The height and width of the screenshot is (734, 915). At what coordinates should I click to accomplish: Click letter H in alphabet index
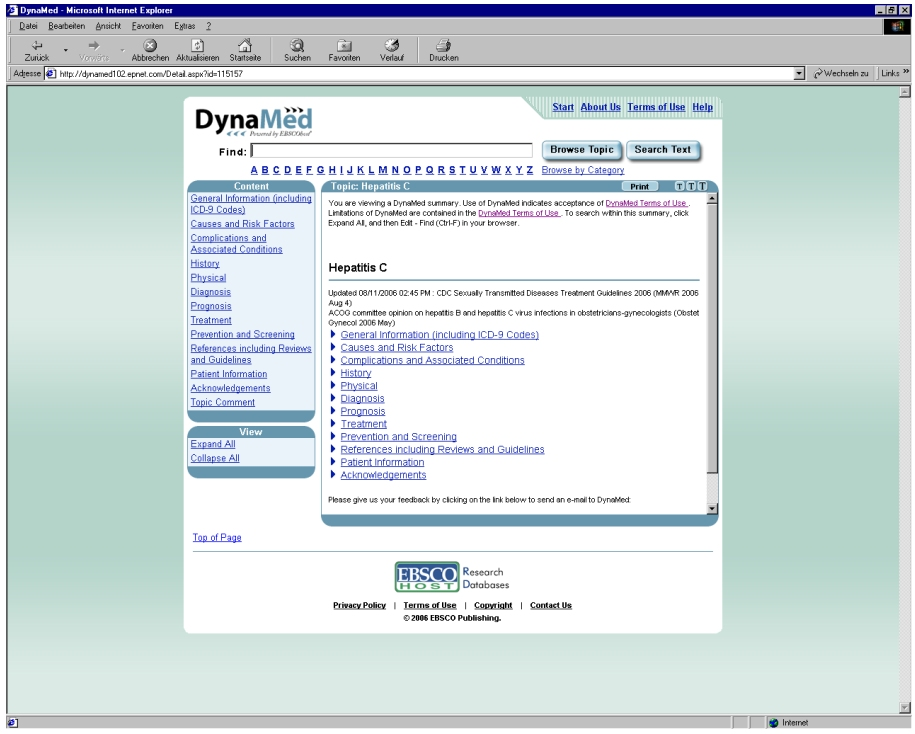point(332,170)
